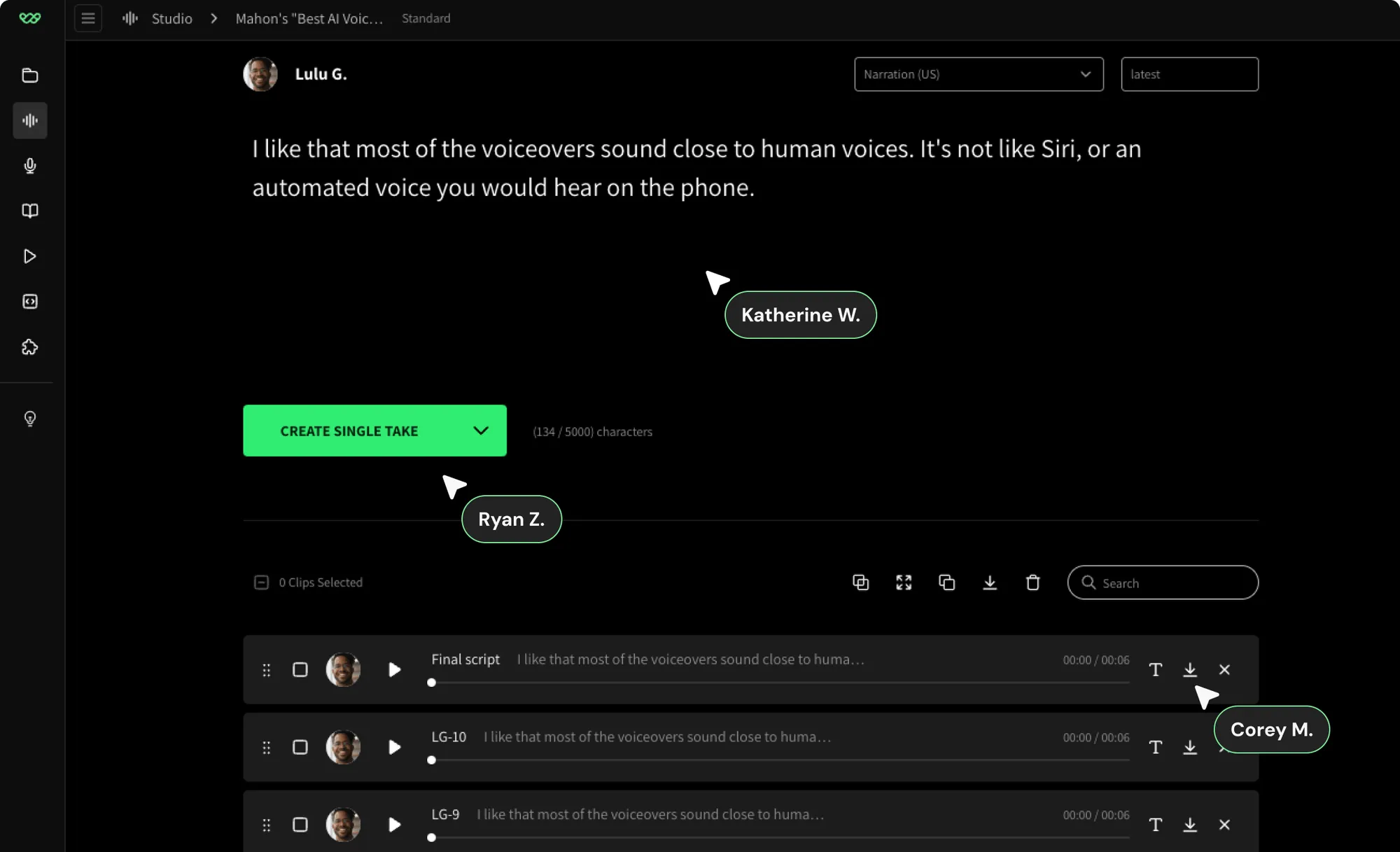Click the Create Single Take button
Image resolution: width=1400 pixels, height=852 pixels.
[x=349, y=431]
